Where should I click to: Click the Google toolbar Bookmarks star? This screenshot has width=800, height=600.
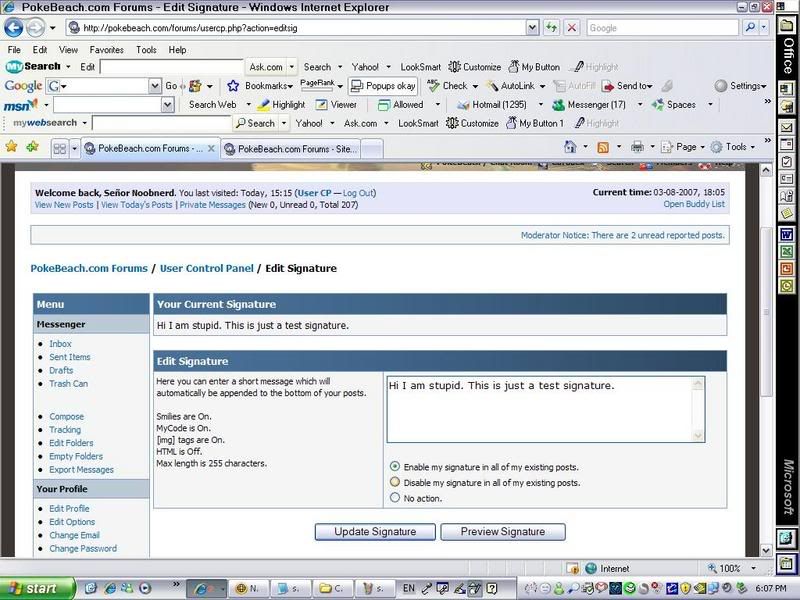pos(233,86)
